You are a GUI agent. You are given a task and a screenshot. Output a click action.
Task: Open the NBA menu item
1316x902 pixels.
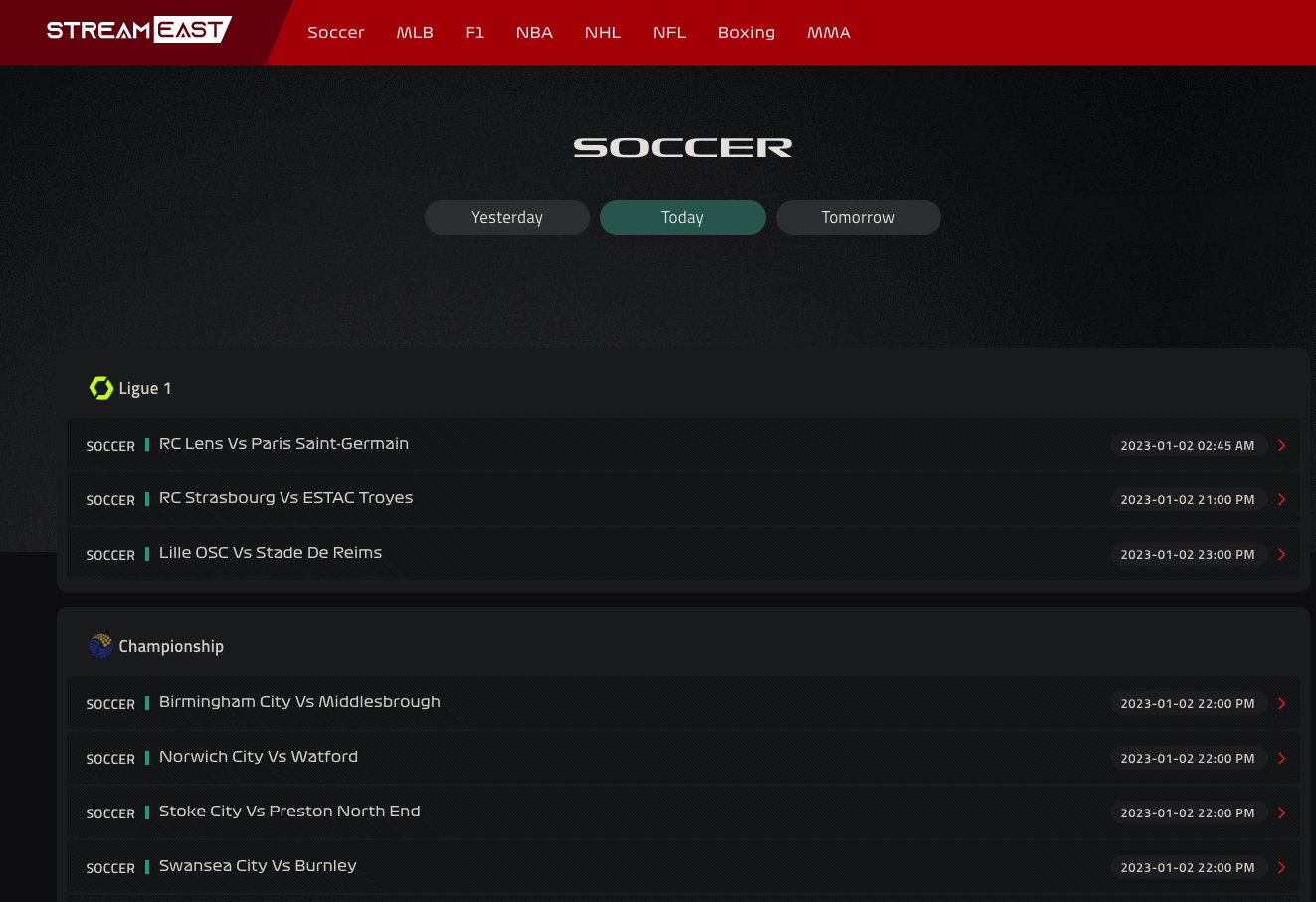(534, 32)
